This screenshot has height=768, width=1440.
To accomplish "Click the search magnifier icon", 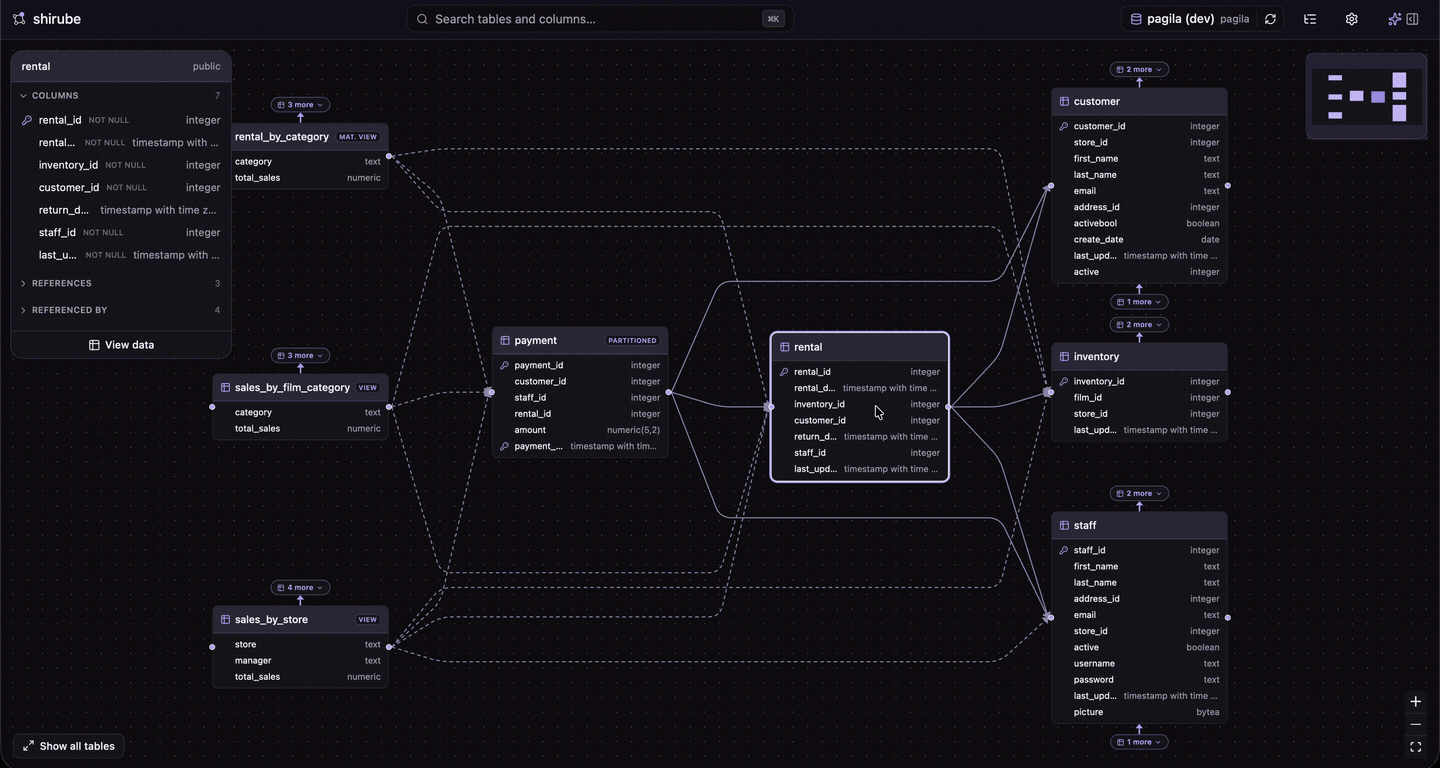I will tap(422, 19).
